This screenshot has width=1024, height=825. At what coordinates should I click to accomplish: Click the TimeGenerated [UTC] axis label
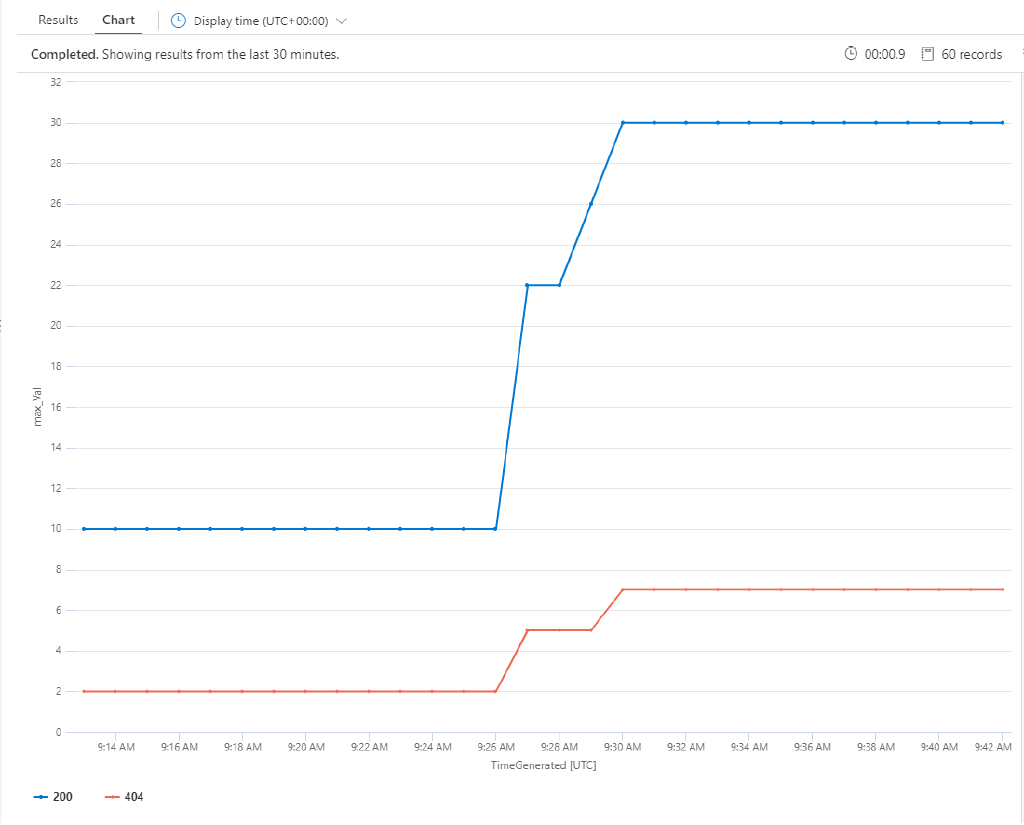pos(546,765)
